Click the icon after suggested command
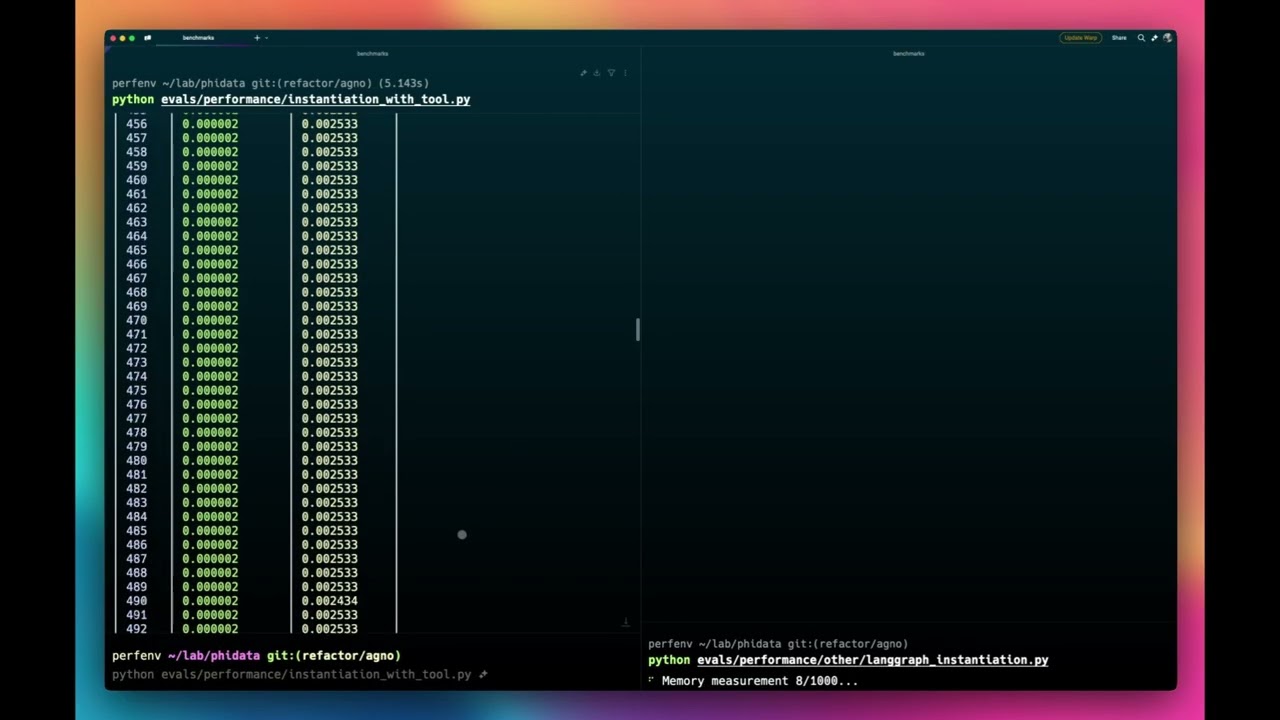 click(483, 675)
